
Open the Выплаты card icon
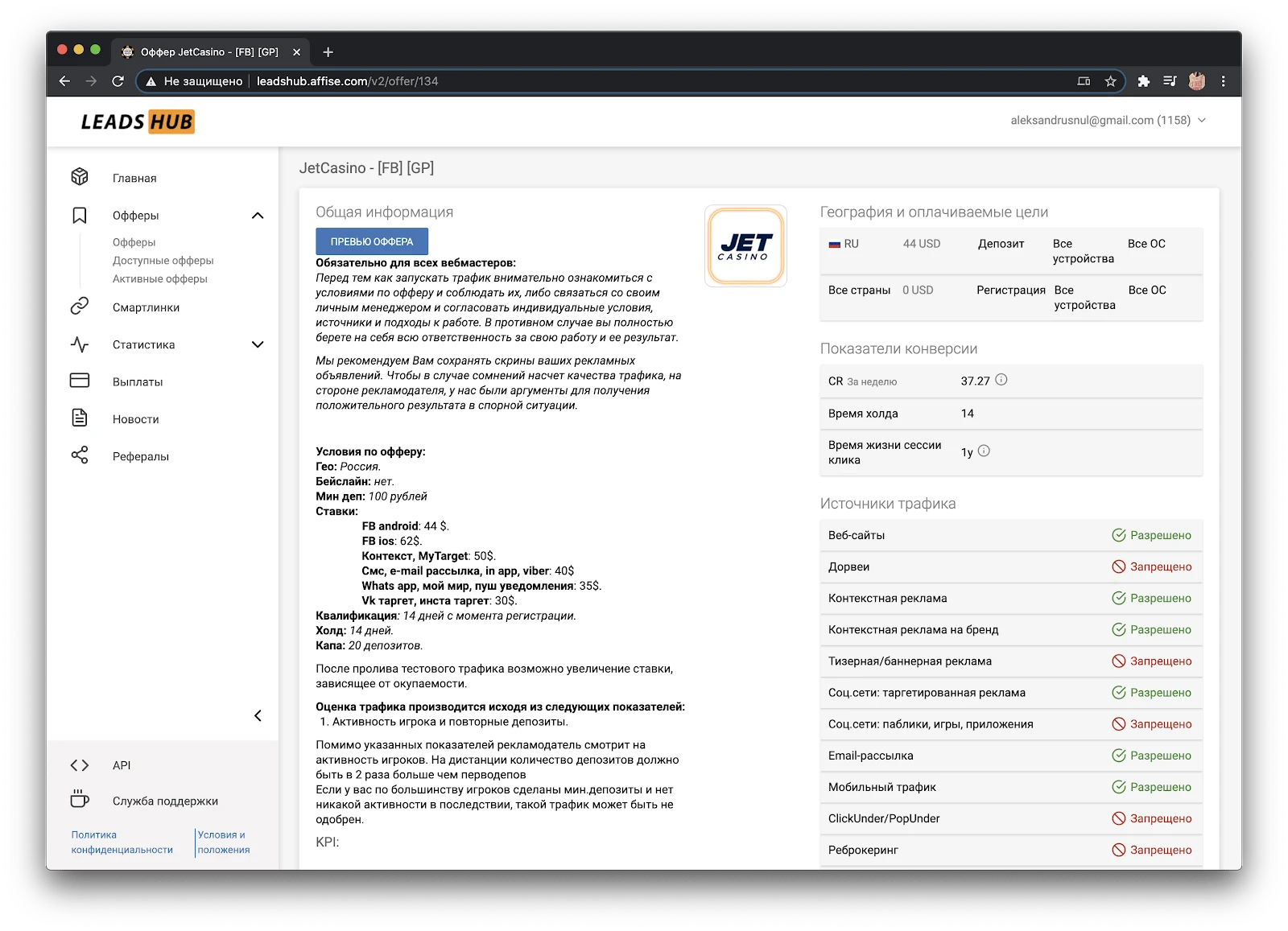point(80,381)
